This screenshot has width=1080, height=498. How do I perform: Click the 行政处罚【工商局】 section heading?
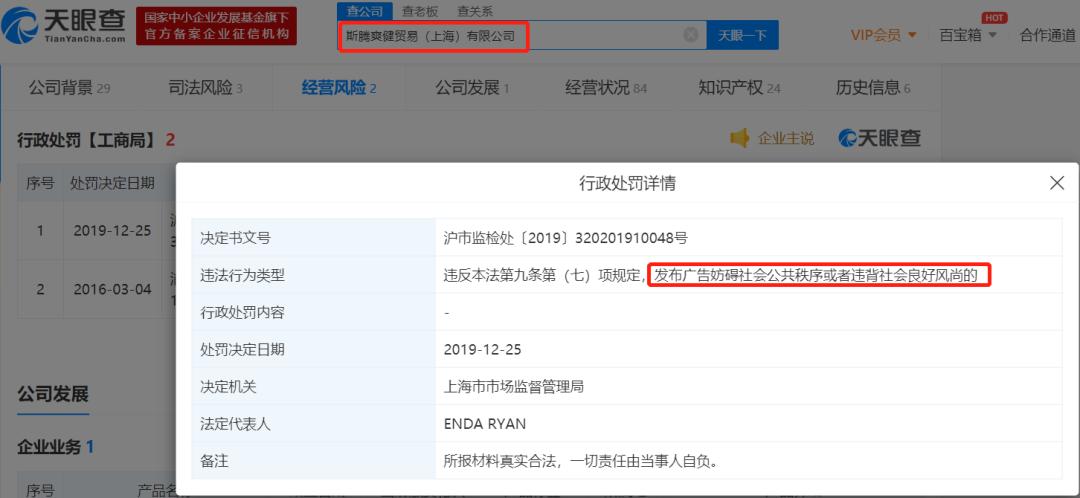pyautogui.click(x=96, y=140)
